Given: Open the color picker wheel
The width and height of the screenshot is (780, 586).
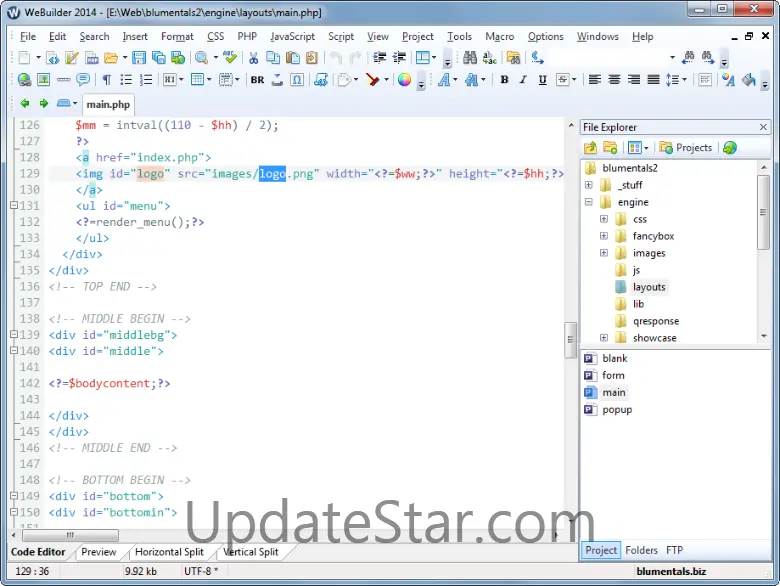Looking at the screenshot, I should tap(404, 80).
